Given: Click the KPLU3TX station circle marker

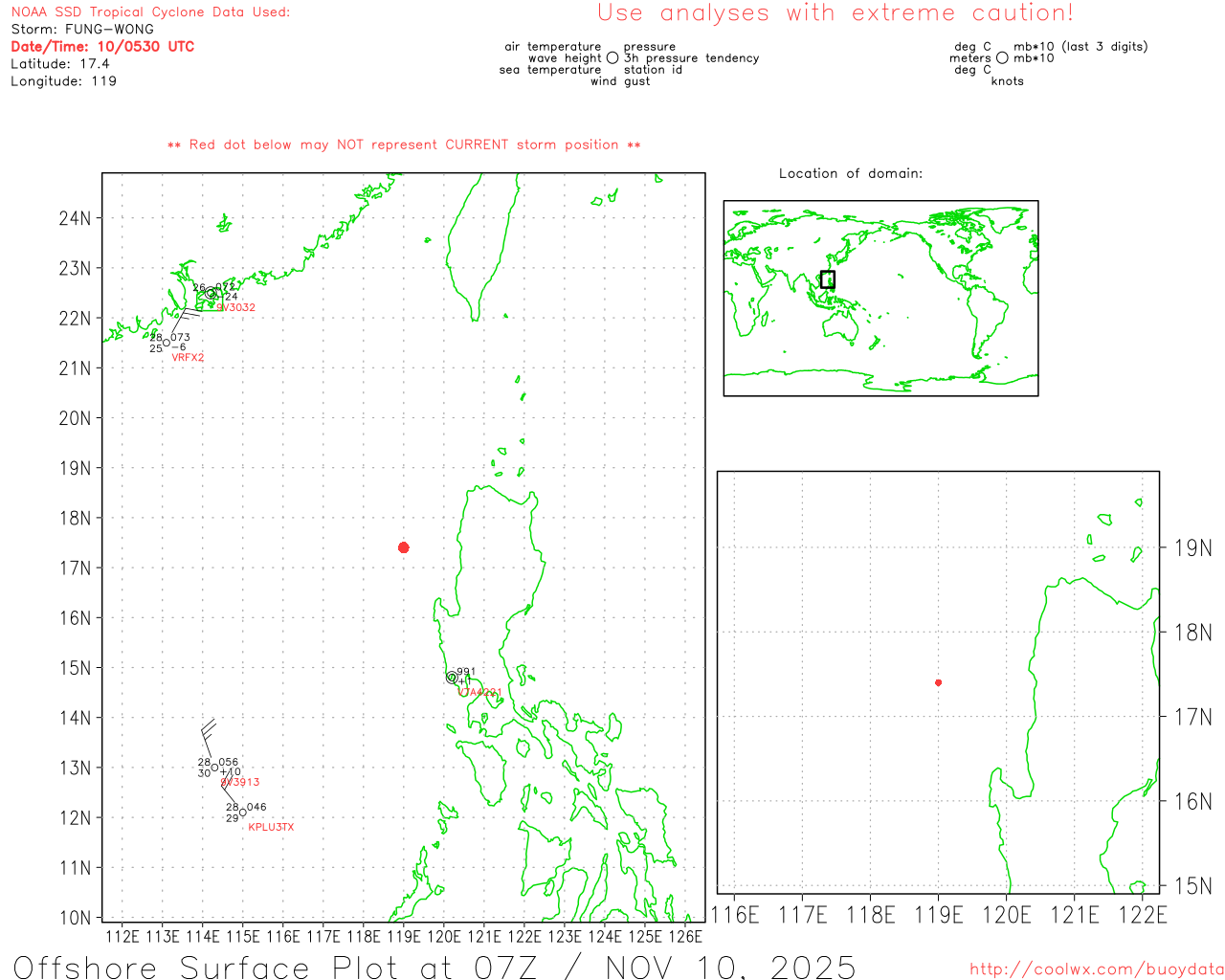Looking at the screenshot, I should tap(242, 813).
